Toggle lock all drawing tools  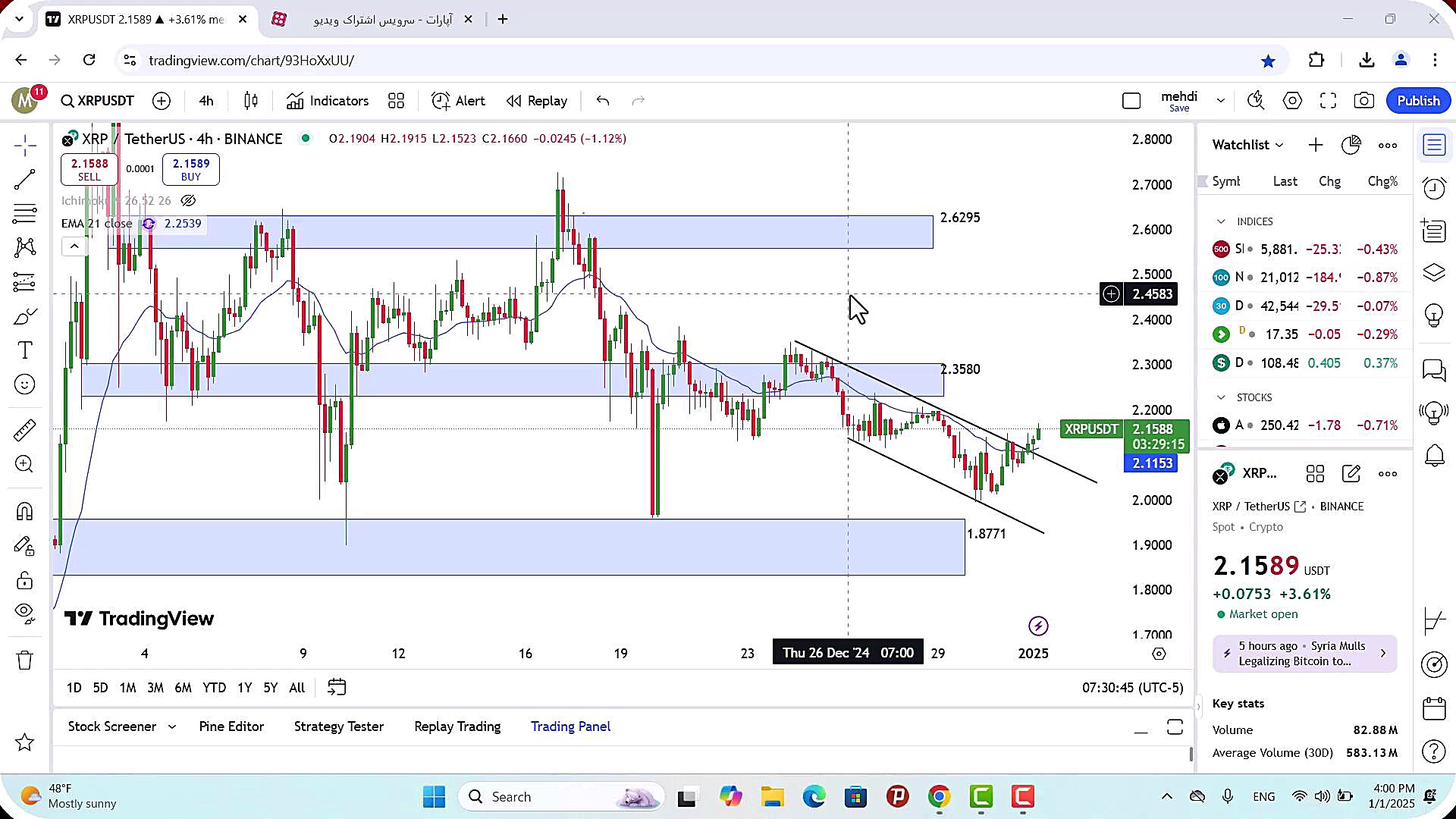[25, 581]
